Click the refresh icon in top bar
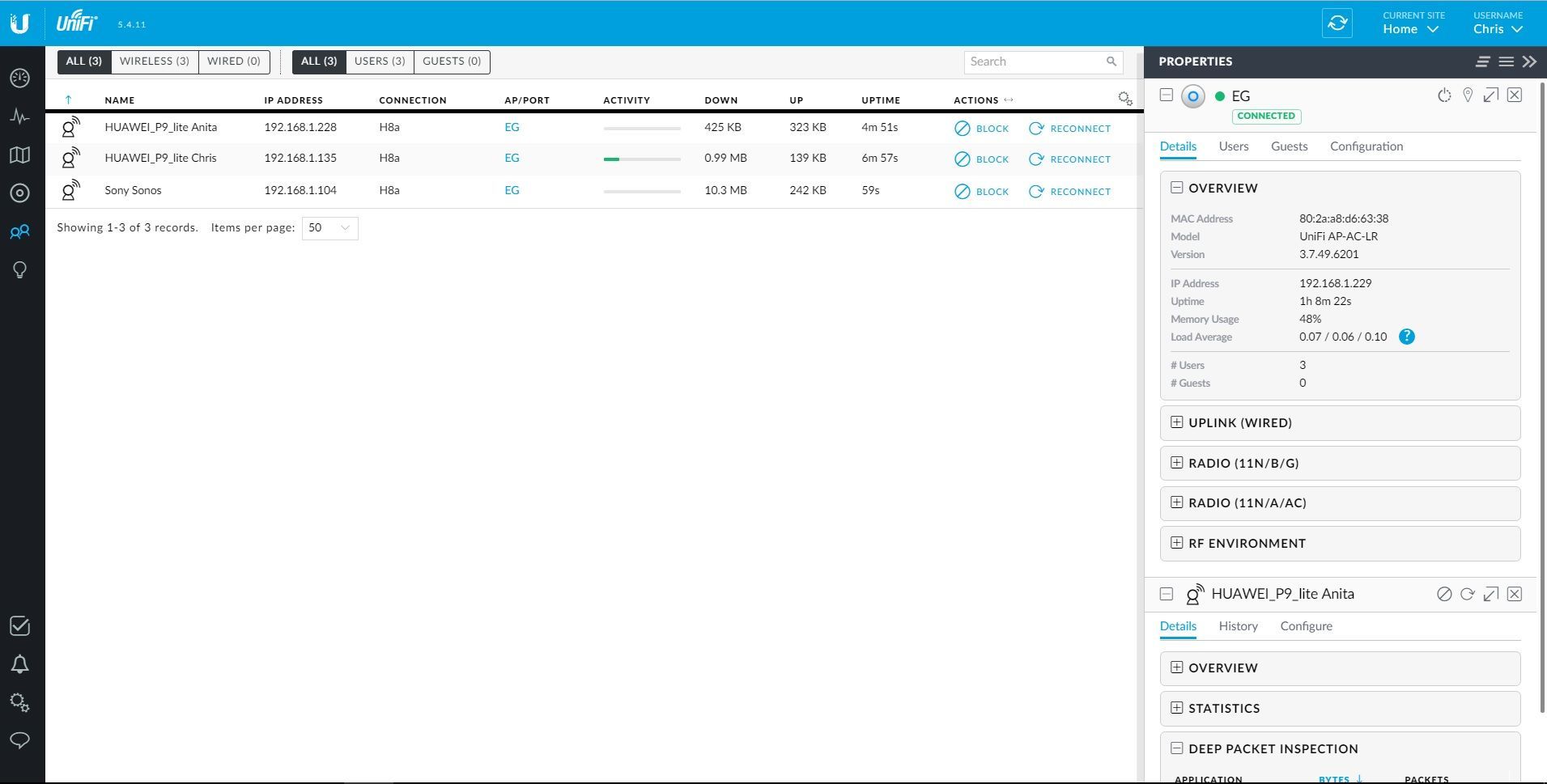This screenshot has height=784, width=1547. click(1337, 23)
